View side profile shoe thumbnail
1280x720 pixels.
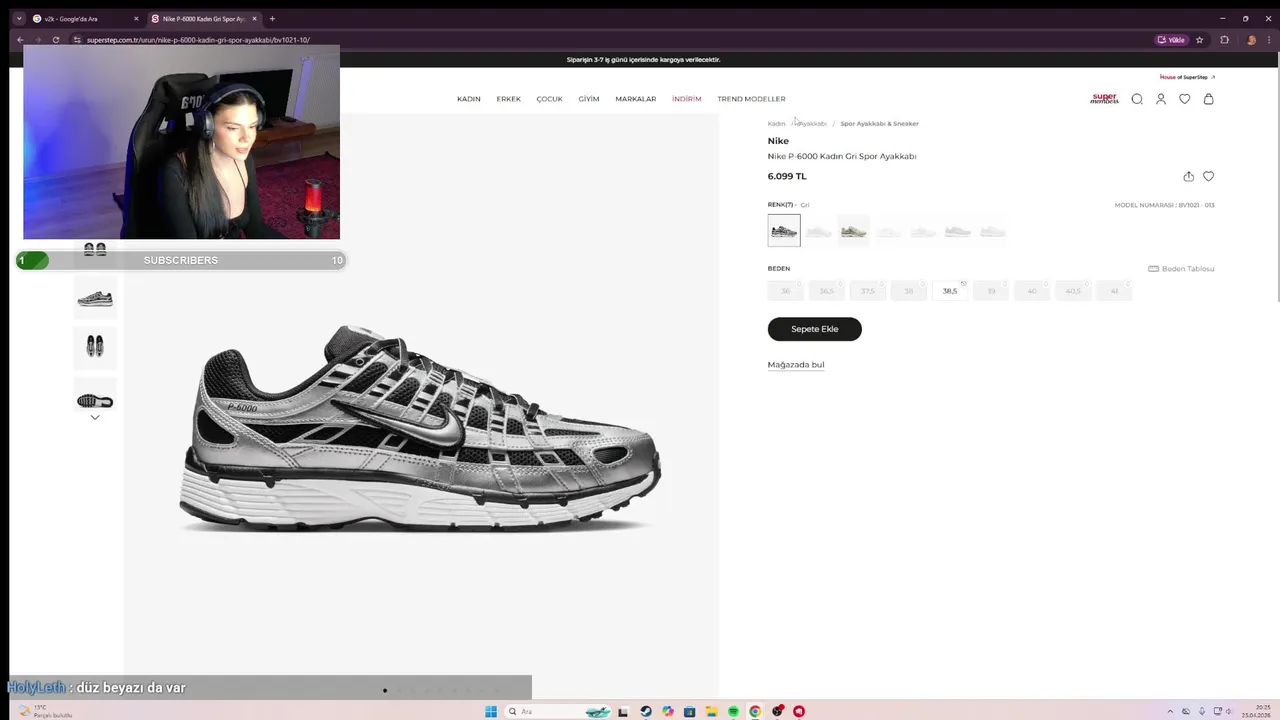point(95,298)
